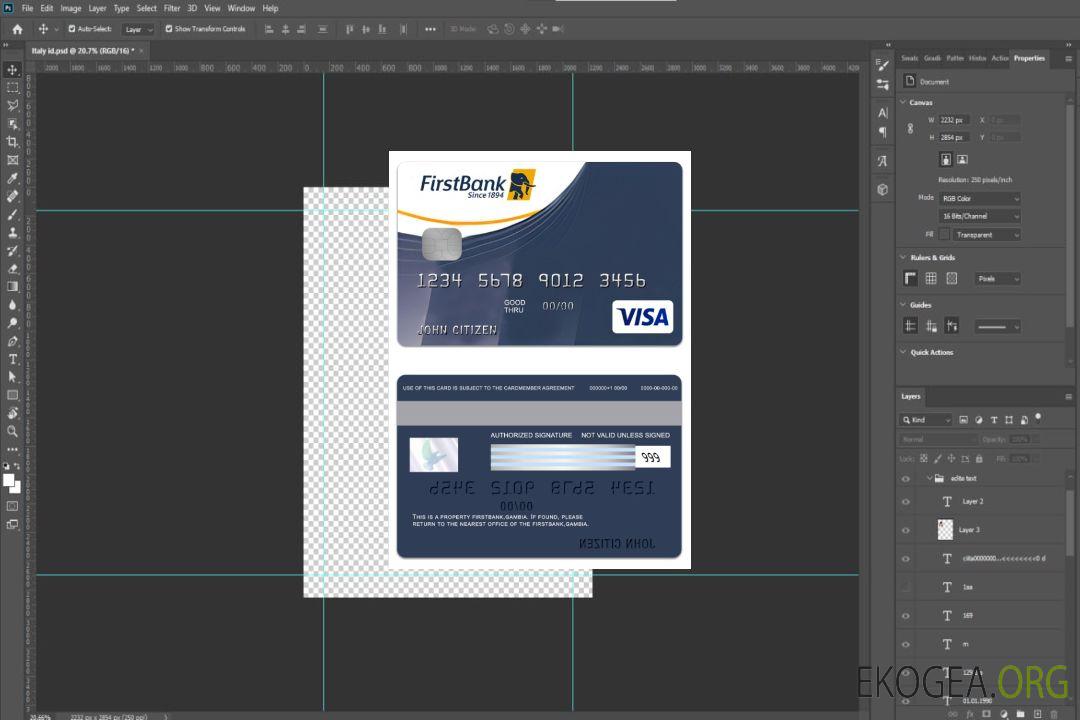Select the History Brush tool
1080x720 pixels.
point(12,251)
